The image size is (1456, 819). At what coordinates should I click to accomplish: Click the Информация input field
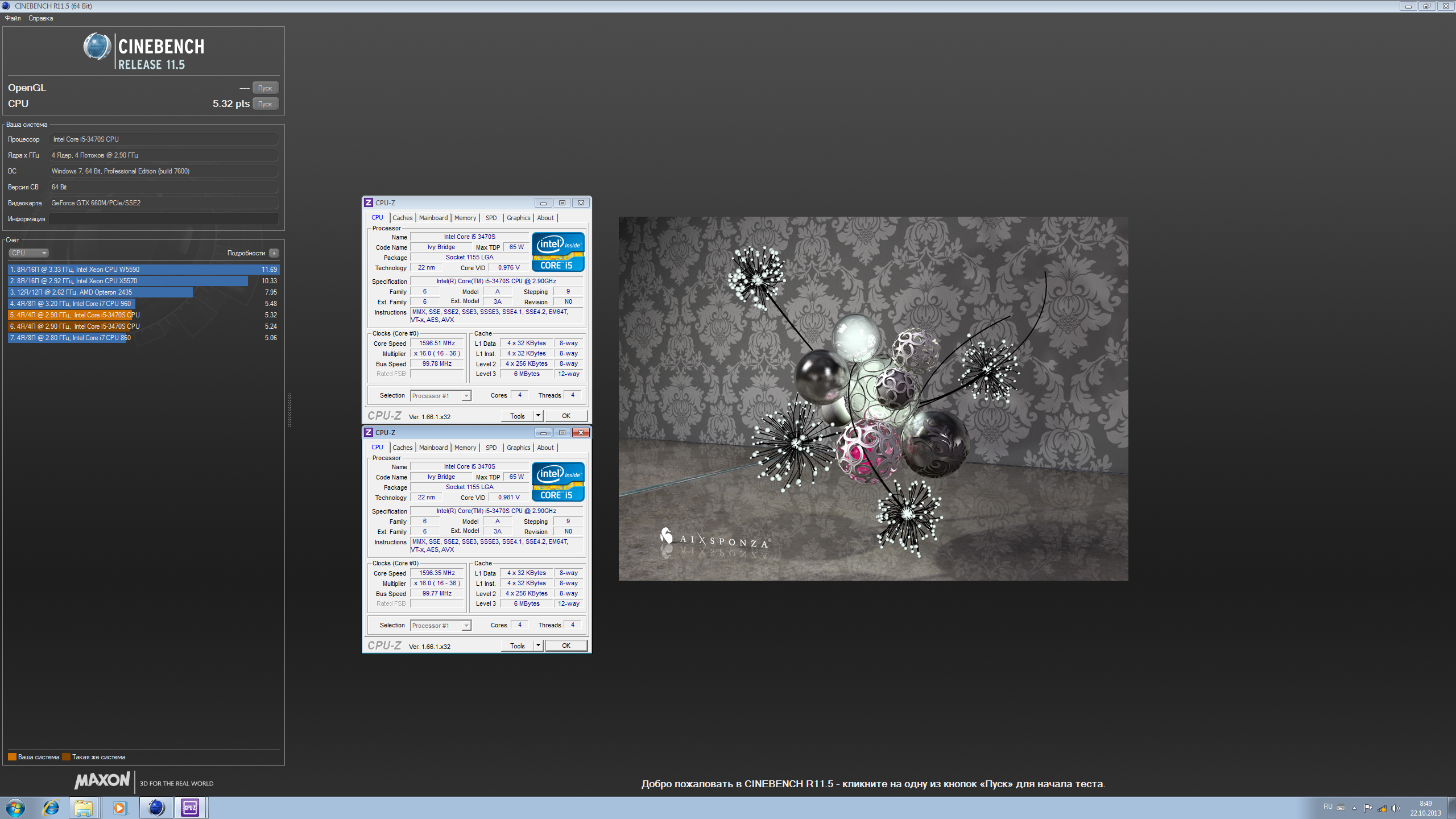164,219
